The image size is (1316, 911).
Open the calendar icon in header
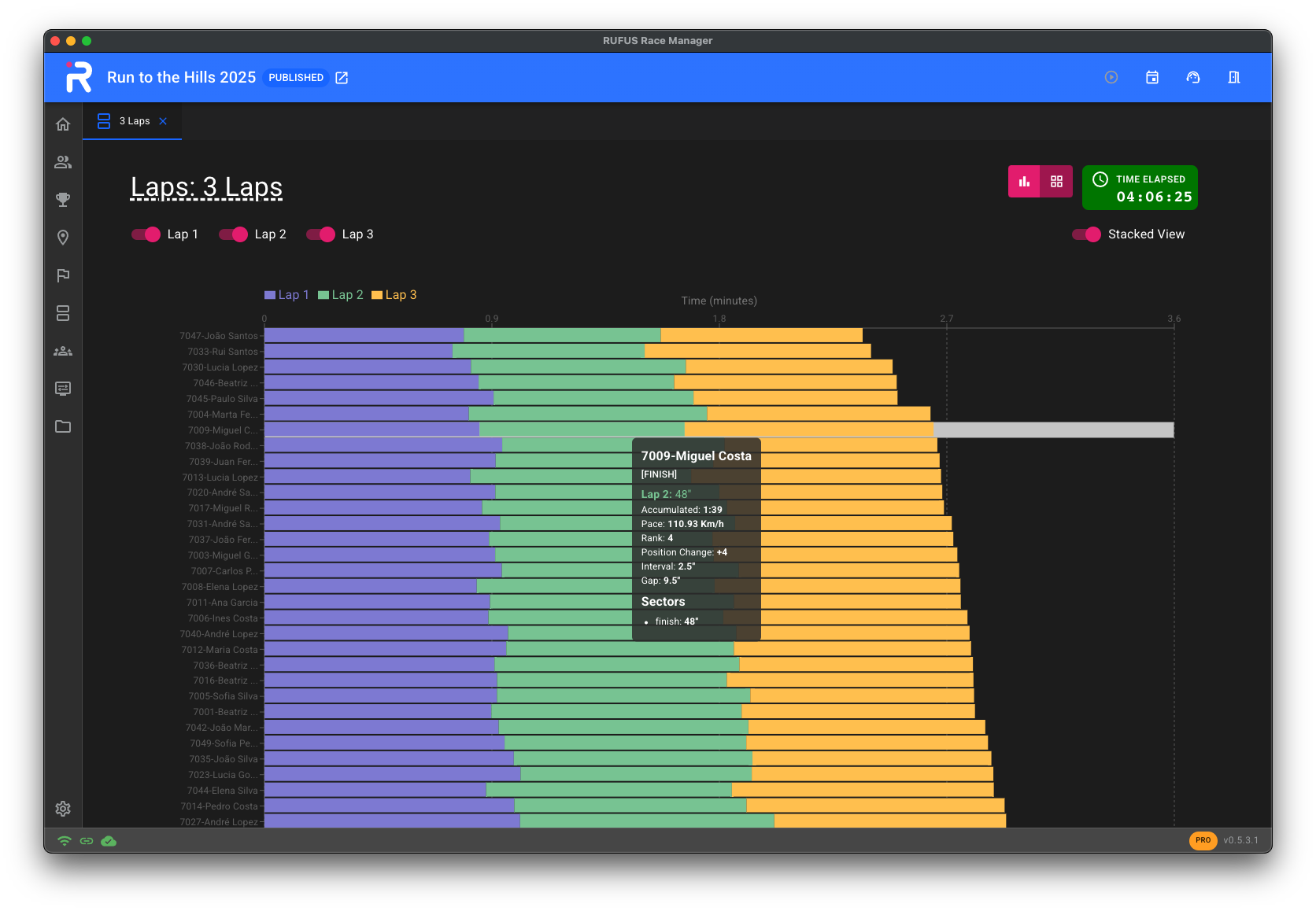point(1152,77)
